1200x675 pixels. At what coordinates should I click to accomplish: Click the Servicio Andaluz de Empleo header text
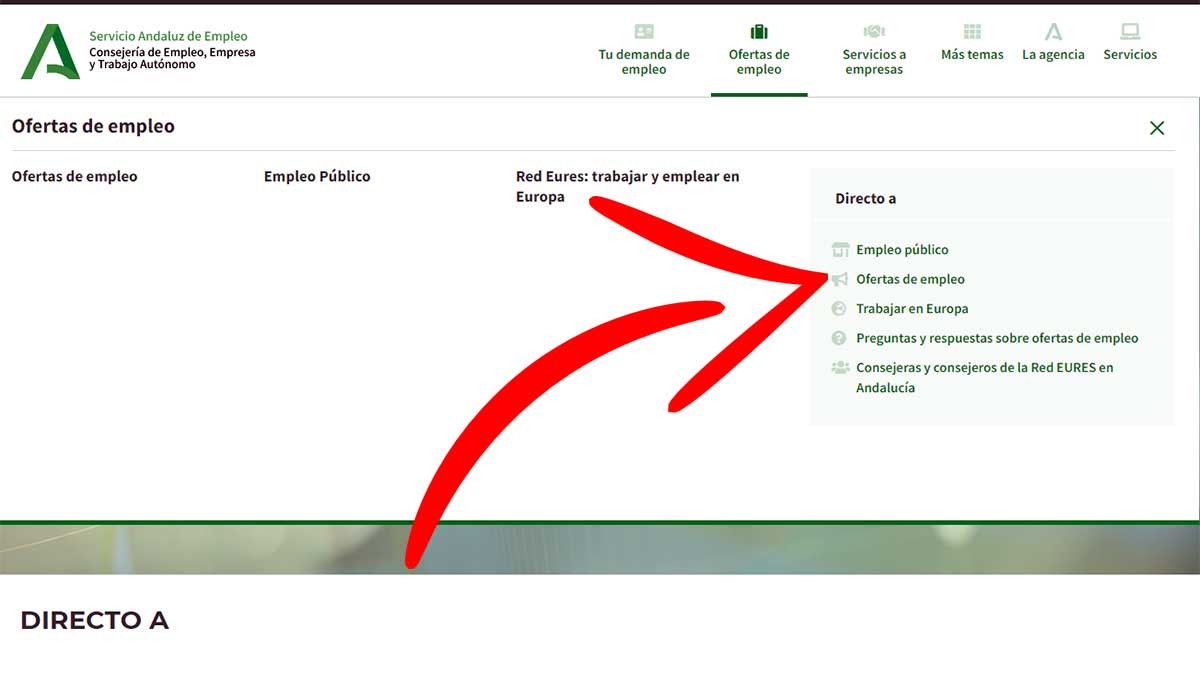[x=168, y=37]
